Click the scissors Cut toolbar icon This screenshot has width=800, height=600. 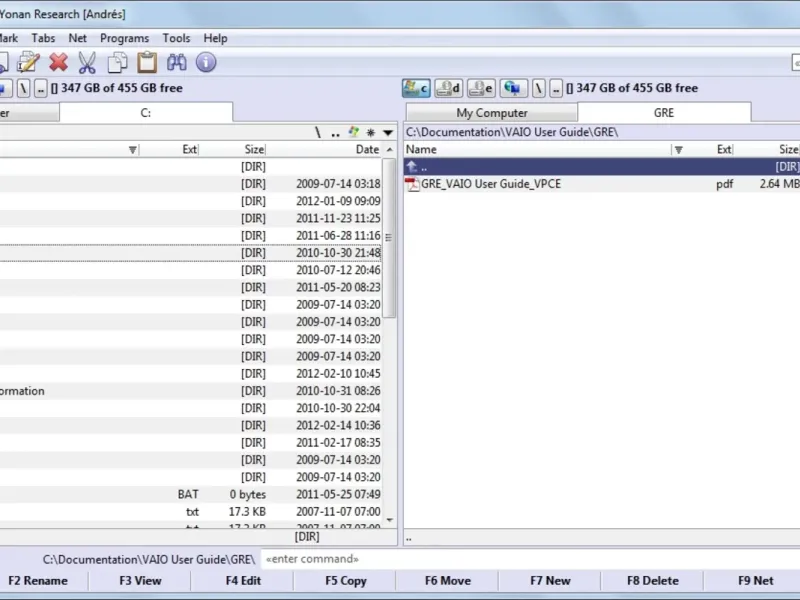[87, 63]
